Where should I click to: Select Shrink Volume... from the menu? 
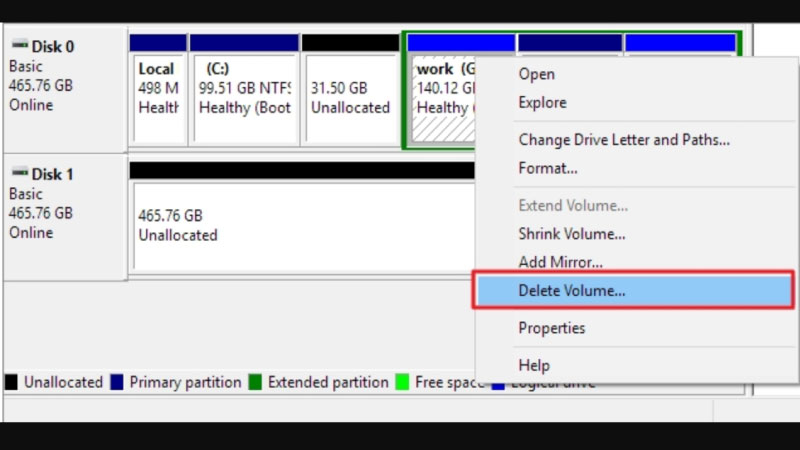coord(571,234)
